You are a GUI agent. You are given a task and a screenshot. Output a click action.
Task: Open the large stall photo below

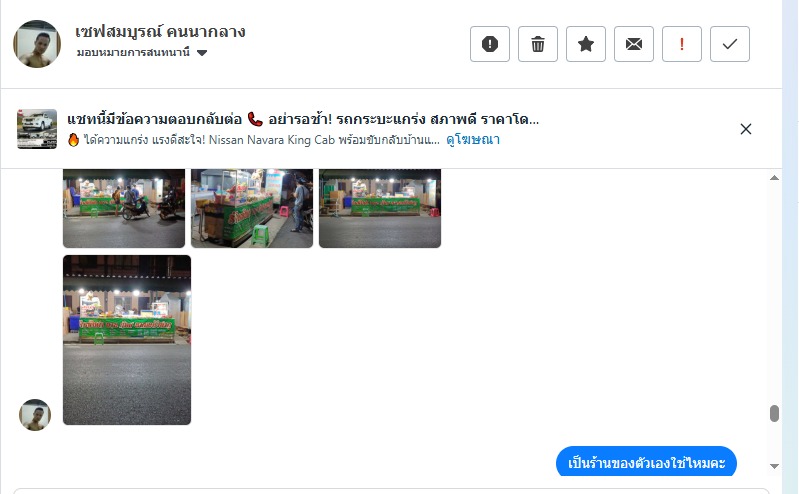click(127, 340)
